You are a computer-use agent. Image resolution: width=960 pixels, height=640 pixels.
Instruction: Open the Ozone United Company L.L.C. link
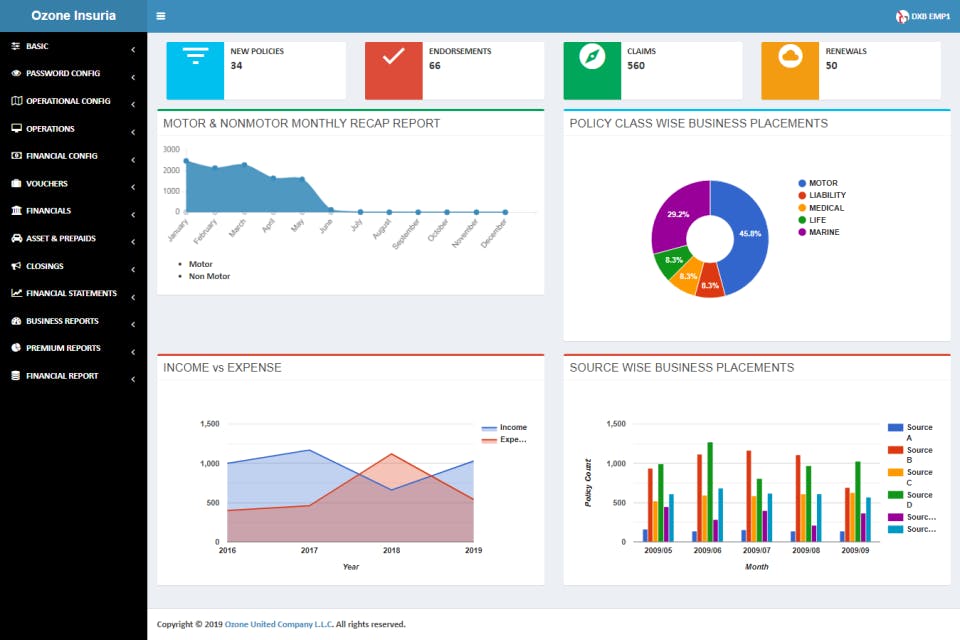tap(279, 624)
